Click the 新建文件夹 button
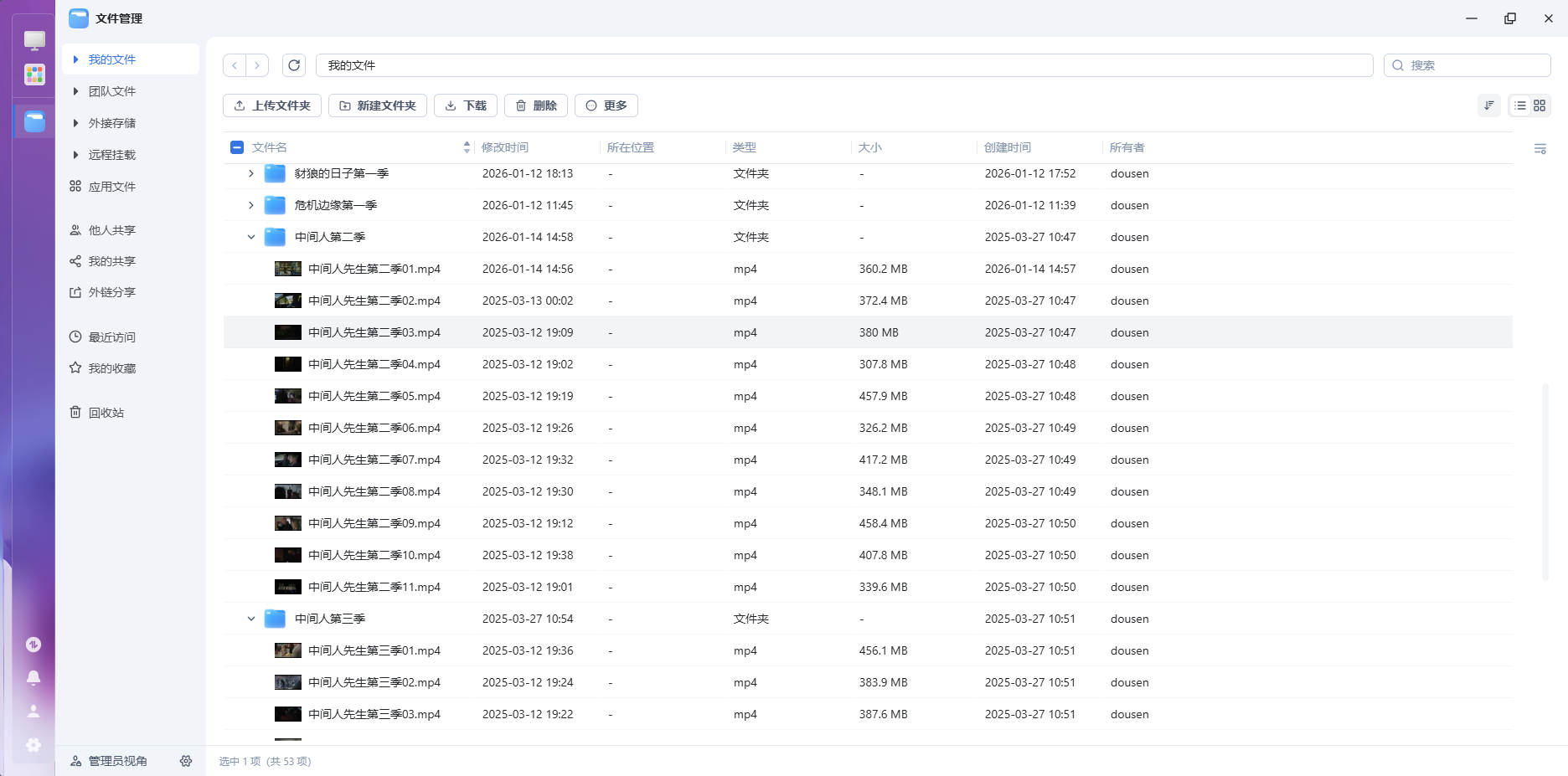1568x776 pixels. pos(377,105)
